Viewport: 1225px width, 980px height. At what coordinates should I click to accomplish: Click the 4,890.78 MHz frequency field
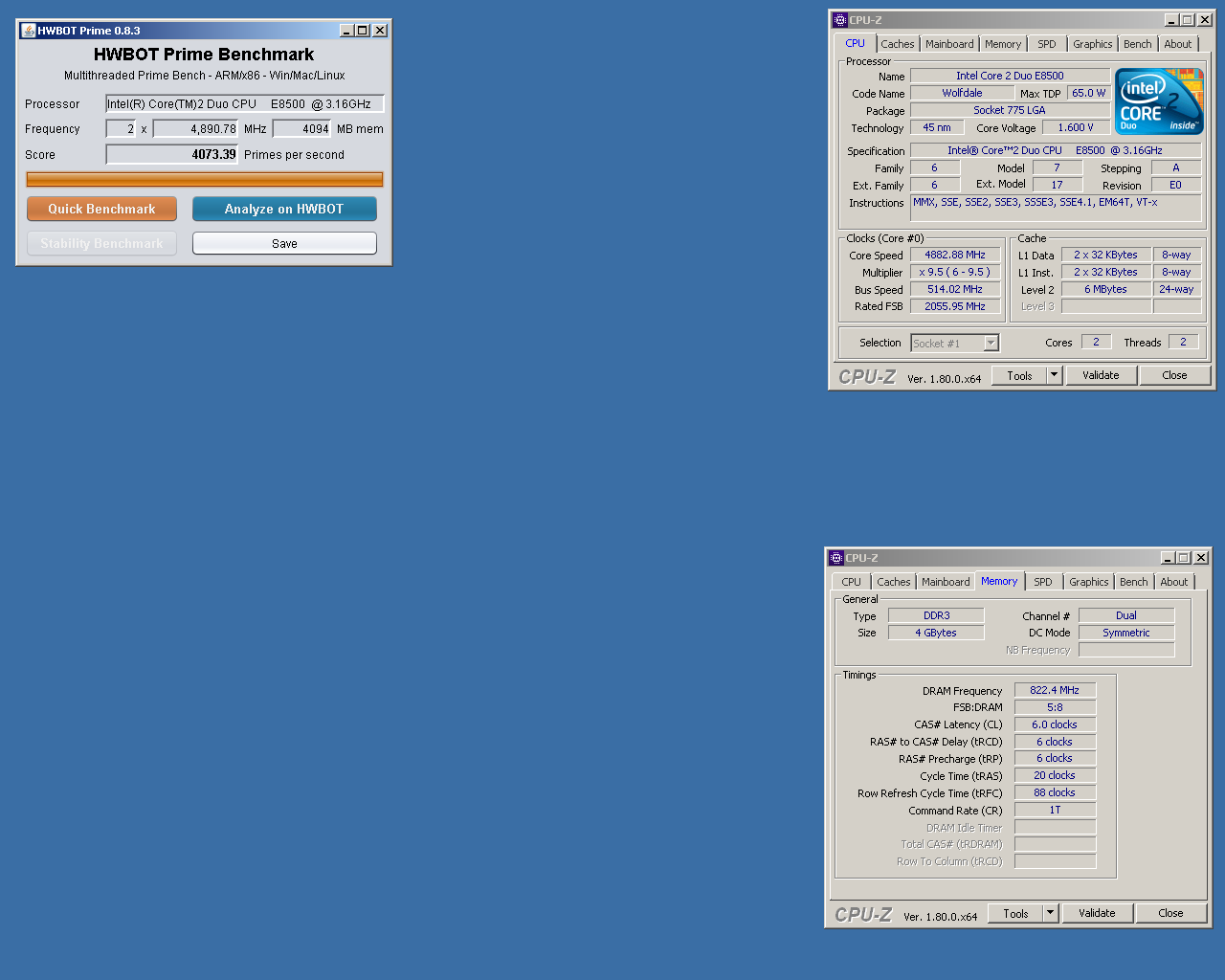[195, 128]
